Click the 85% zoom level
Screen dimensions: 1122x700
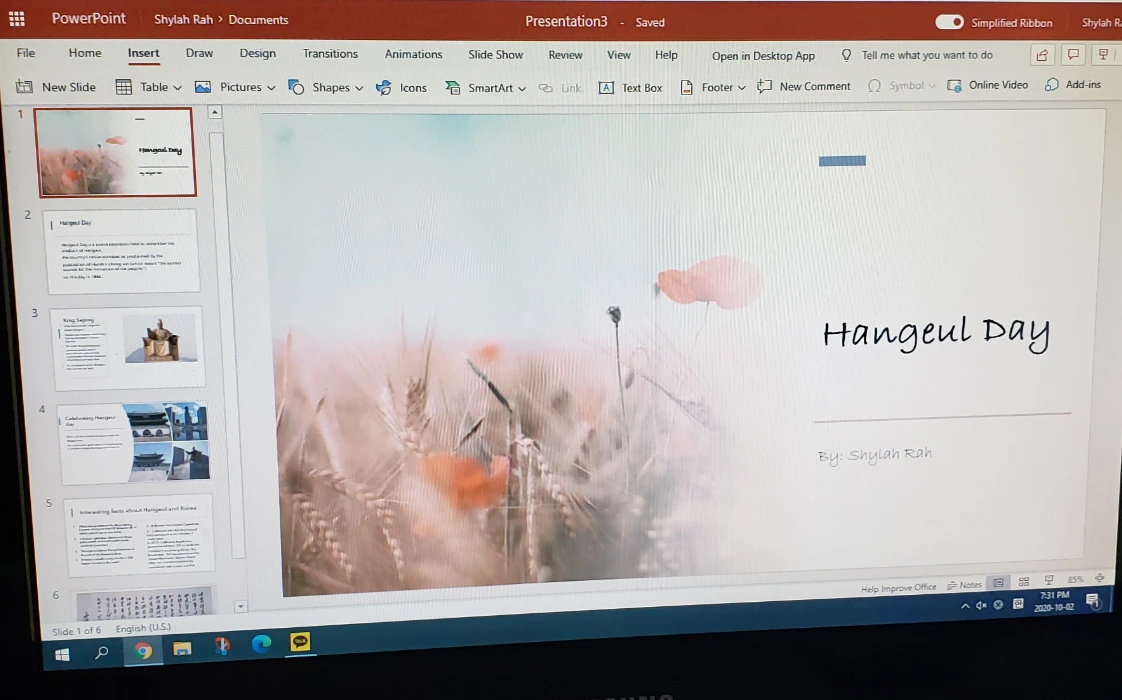[1075, 579]
